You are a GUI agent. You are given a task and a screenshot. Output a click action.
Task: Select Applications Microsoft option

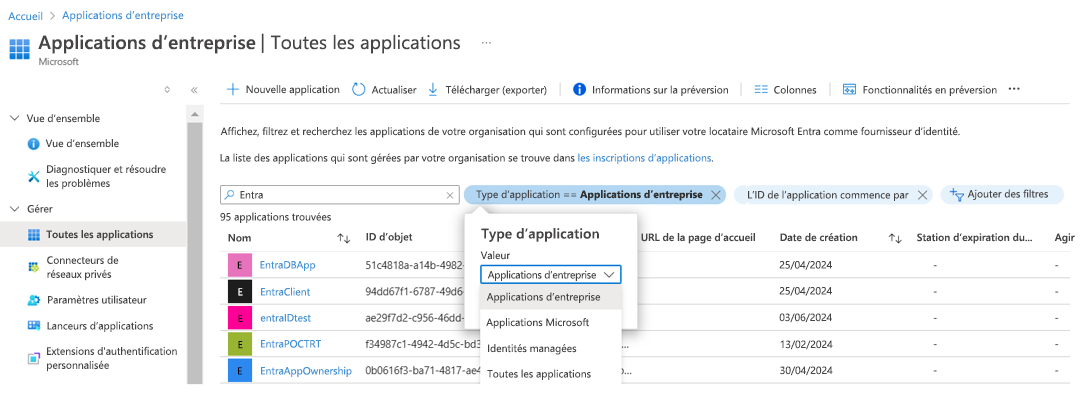[550, 323]
